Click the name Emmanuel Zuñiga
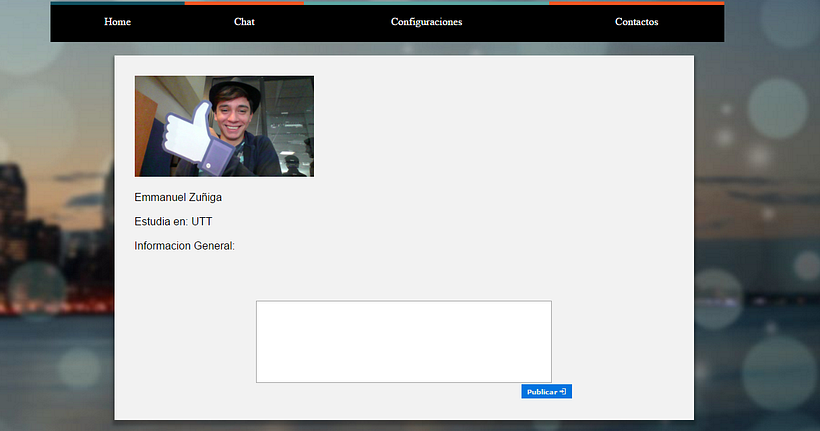This screenshot has height=431, width=820. [x=178, y=197]
